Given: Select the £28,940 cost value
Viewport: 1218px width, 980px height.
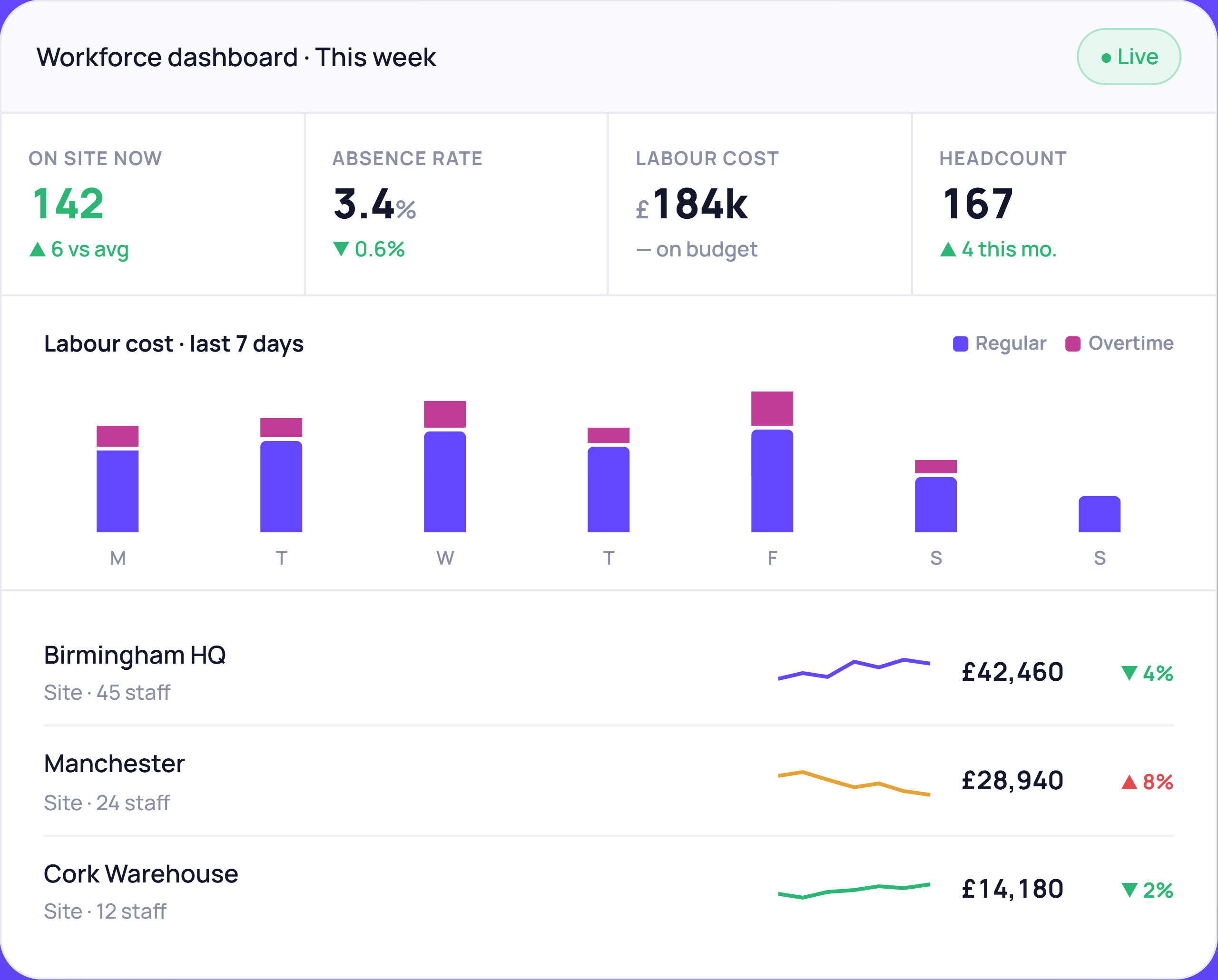Looking at the screenshot, I should [x=1012, y=781].
